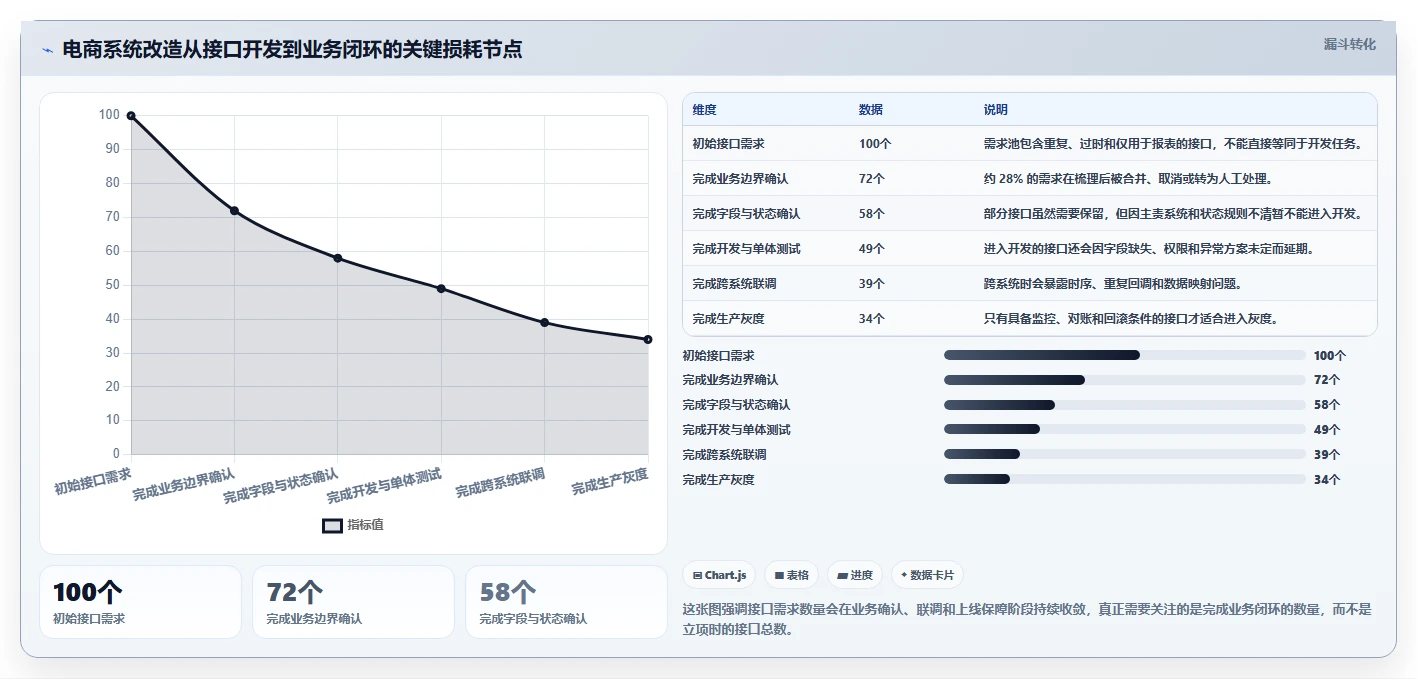The width and height of the screenshot is (1417, 679).
Task: Click table cell 完成字段与状态确认
Action: click(x=746, y=214)
